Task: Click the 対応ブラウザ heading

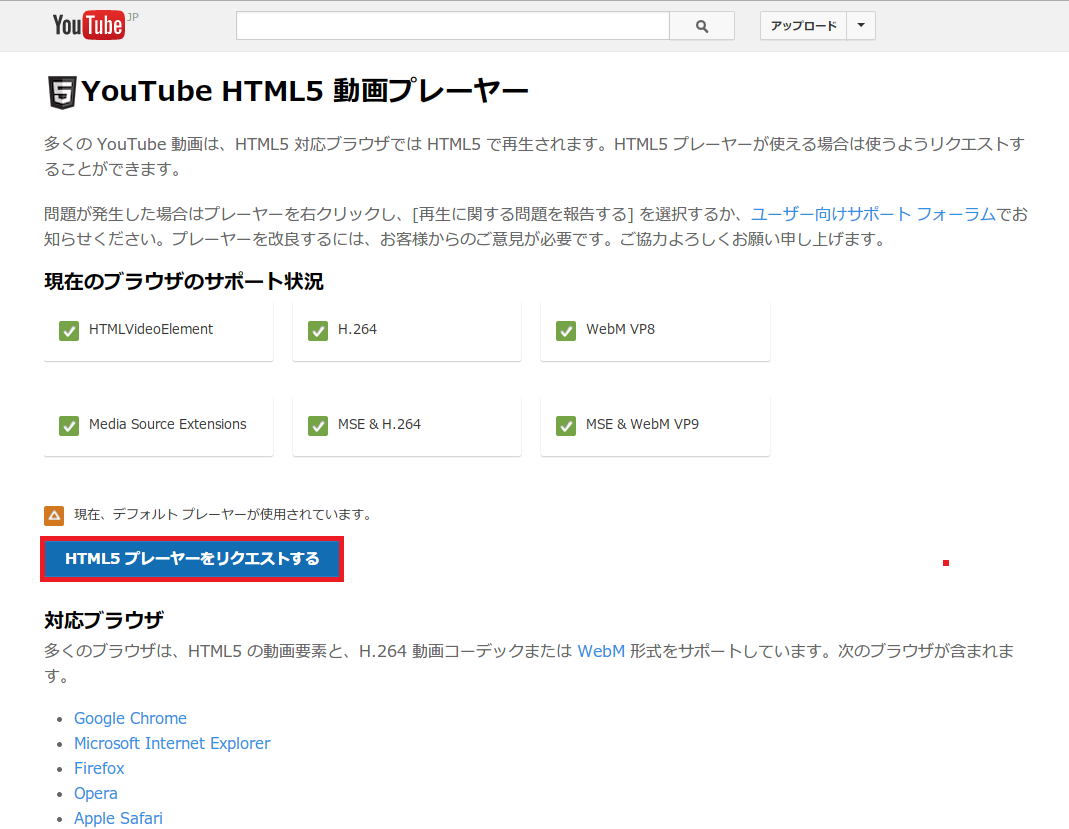Action: 104,620
